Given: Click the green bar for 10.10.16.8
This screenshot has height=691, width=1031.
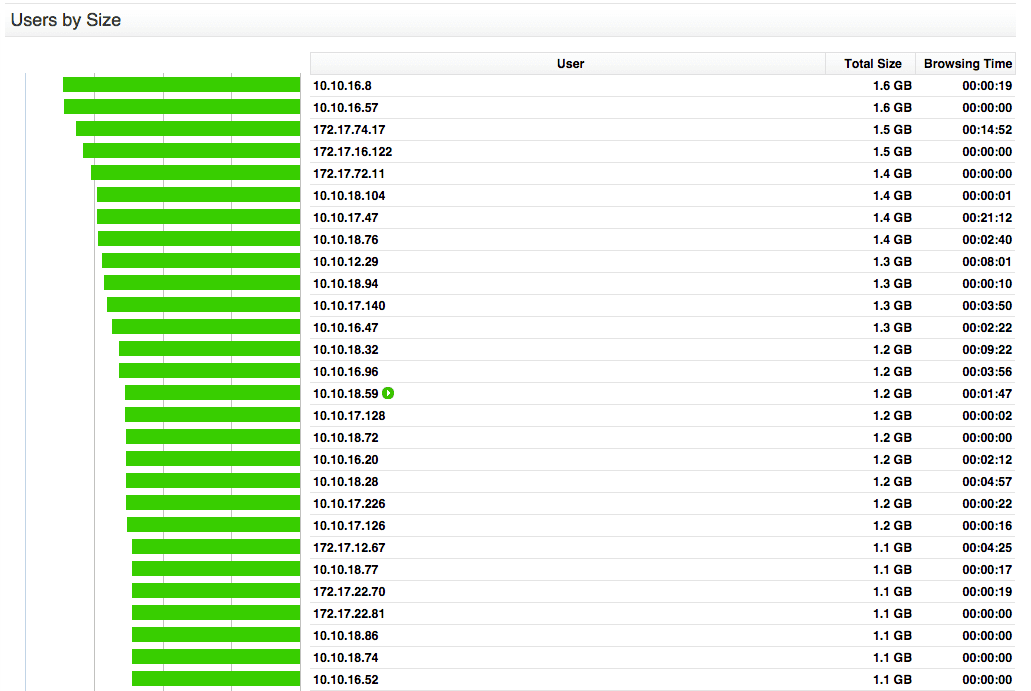Looking at the screenshot, I should tap(181, 85).
